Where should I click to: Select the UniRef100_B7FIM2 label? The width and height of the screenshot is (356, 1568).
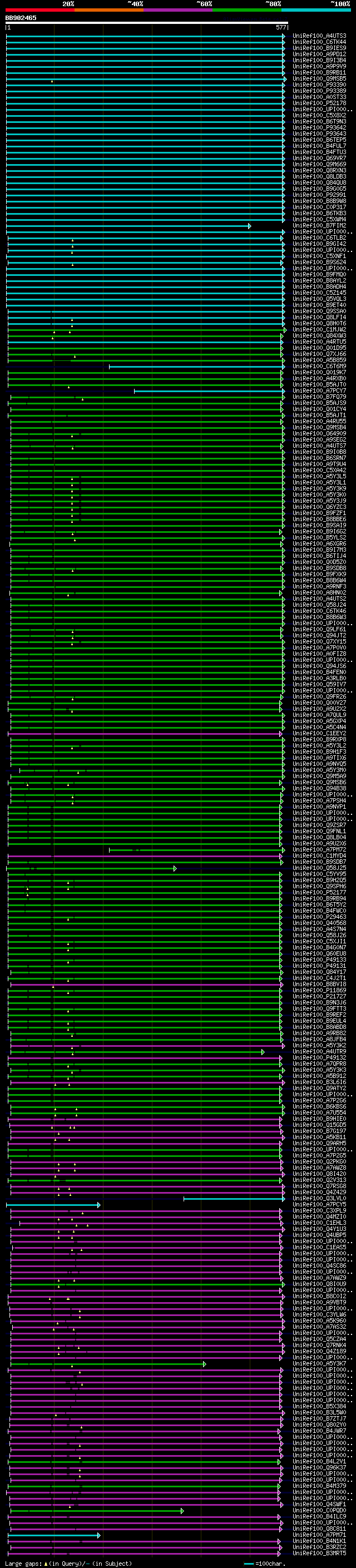click(319, 225)
